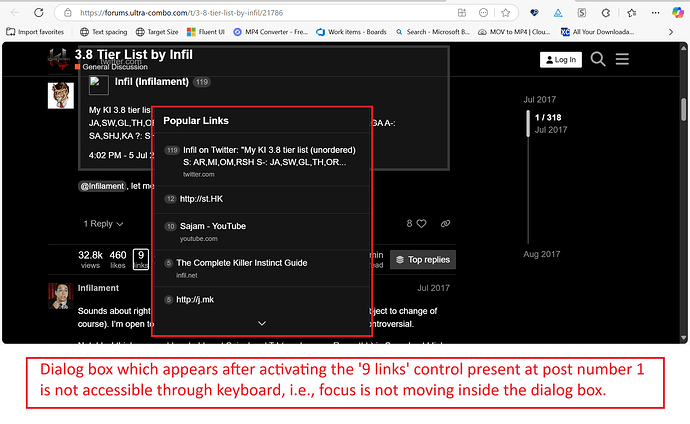This screenshot has height=424, width=690.
Task: Open the forum hamburger menu
Action: point(622,59)
